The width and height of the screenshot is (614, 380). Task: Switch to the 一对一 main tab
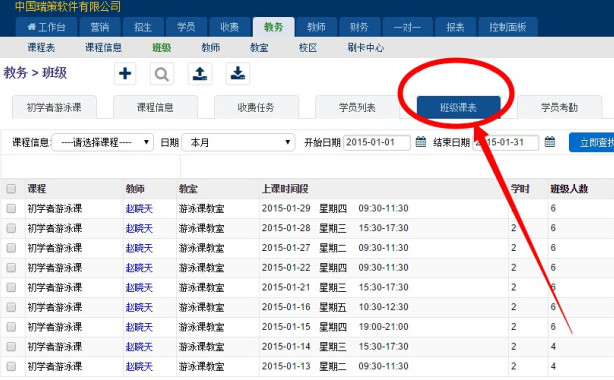tap(407, 27)
